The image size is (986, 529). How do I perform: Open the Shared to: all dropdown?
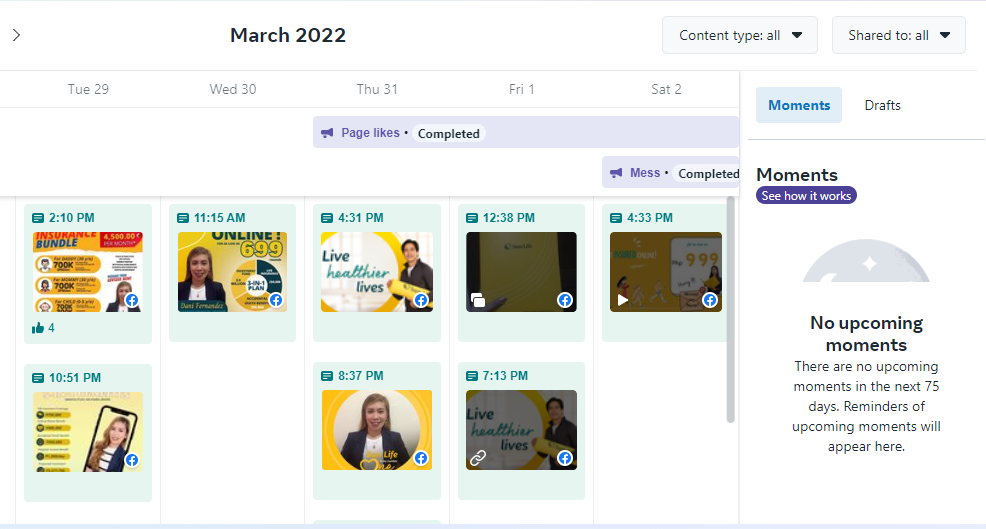899,35
